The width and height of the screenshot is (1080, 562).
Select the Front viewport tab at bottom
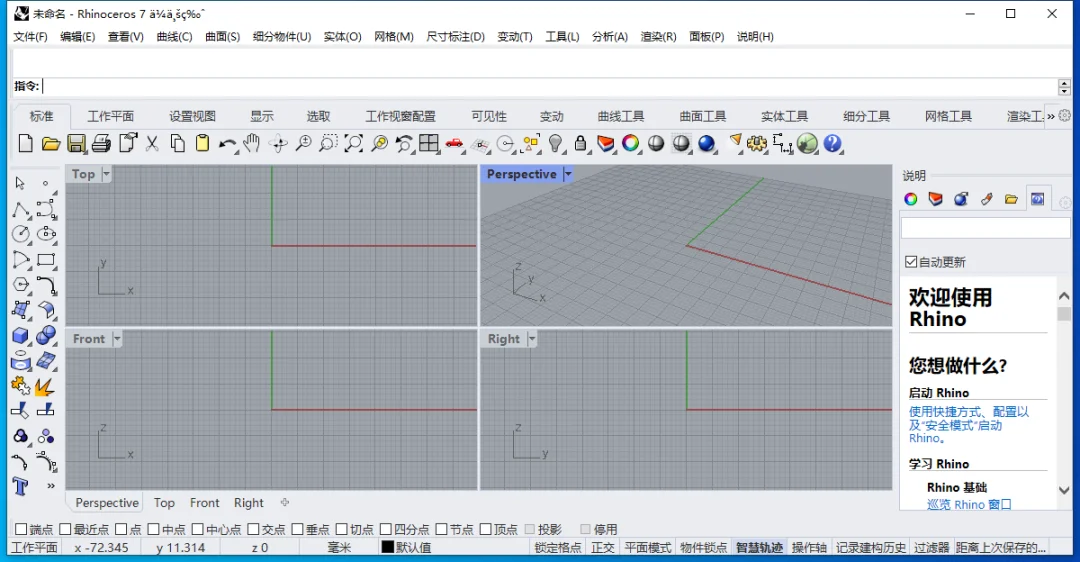(205, 503)
